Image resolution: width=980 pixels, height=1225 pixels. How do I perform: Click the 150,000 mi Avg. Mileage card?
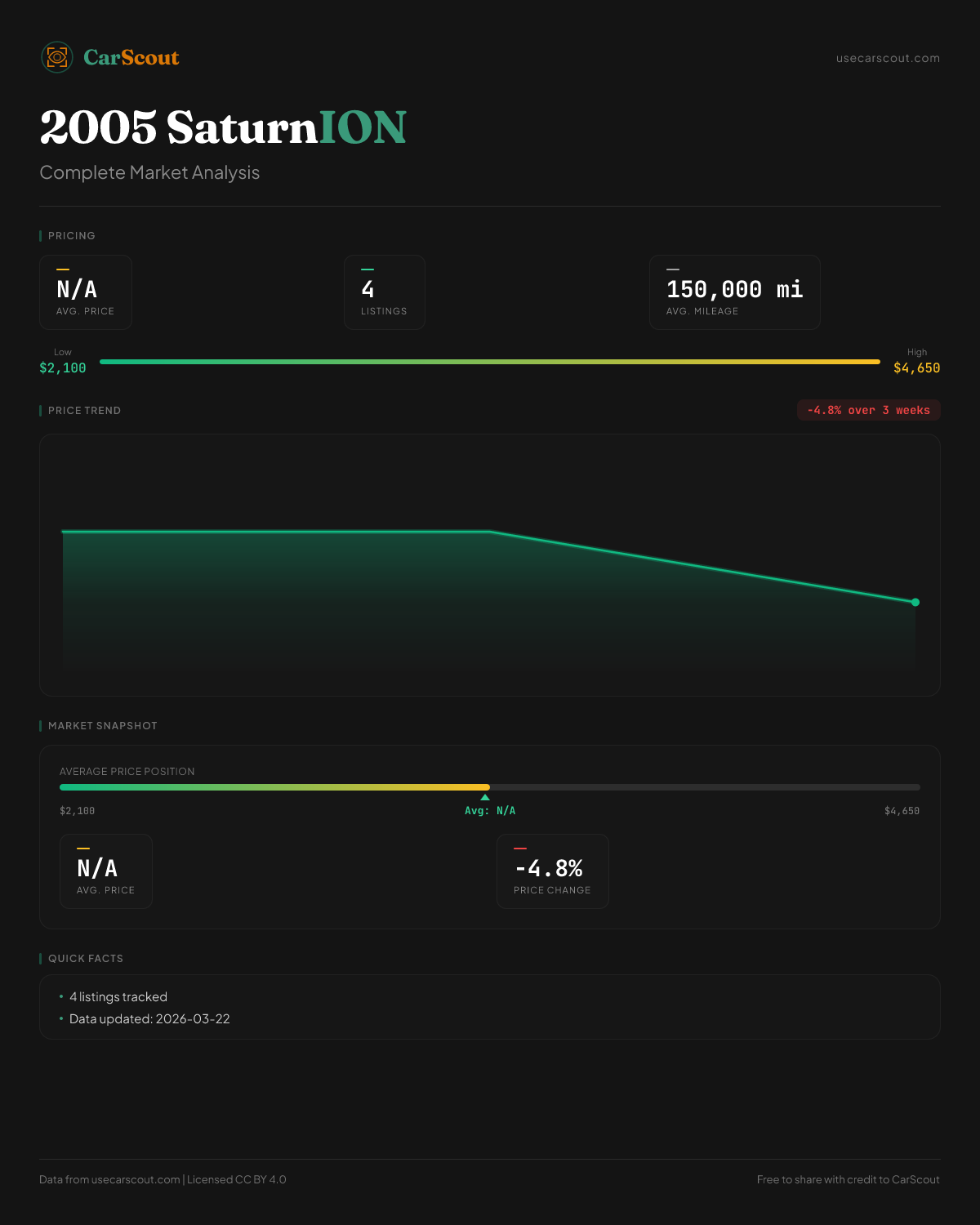point(734,292)
